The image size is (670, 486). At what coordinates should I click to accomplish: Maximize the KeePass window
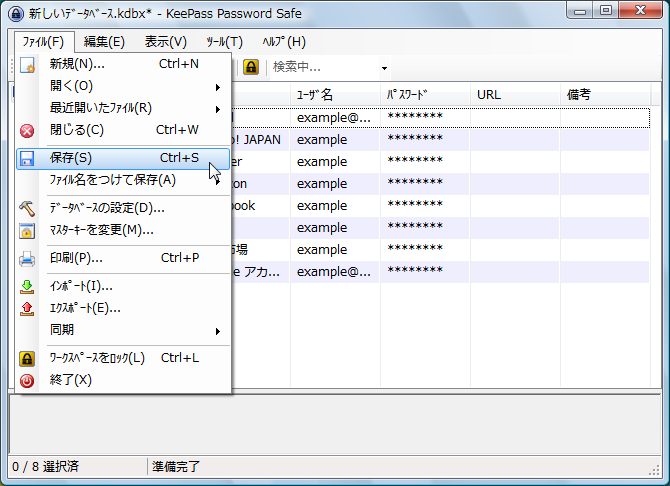coord(606,11)
